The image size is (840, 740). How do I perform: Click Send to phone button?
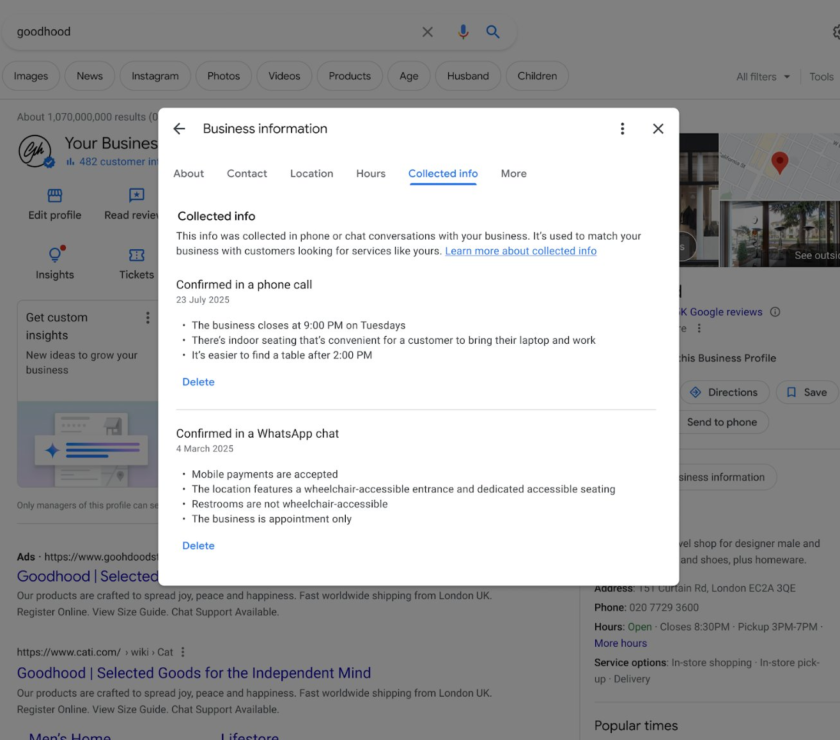722,422
